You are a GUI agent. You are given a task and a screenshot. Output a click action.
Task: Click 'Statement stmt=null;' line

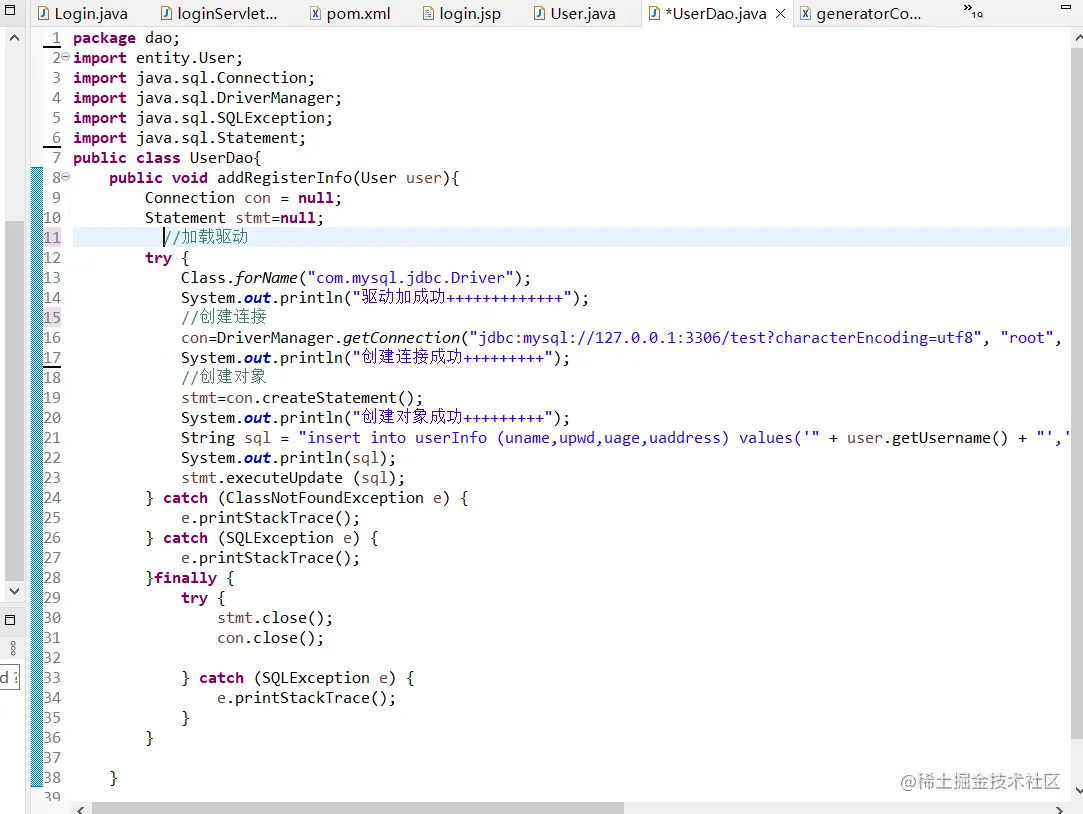tap(234, 218)
